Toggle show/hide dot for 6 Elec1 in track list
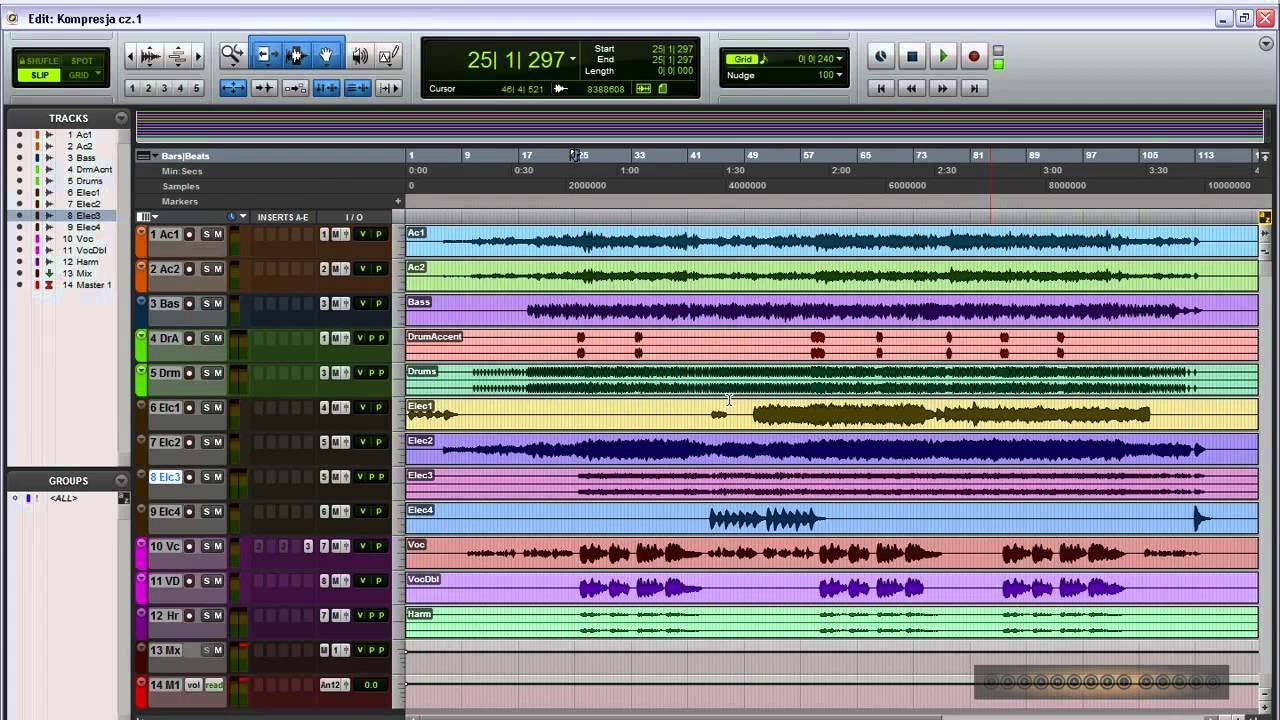This screenshot has height=720, width=1280. pyautogui.click(x=19, y=192)
